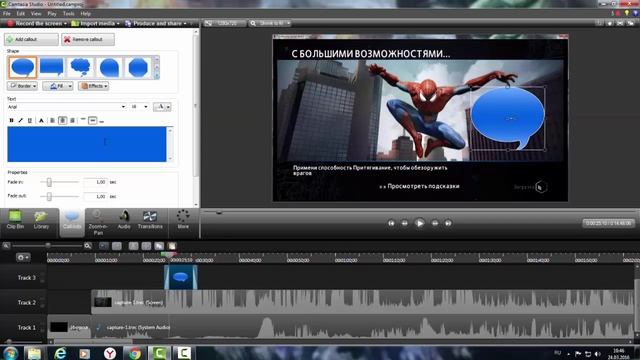Viewport: 640px width, 360px height.
Task: Select the blue speech bubble on the preview canvas
Action: click(x=507, y=118)
